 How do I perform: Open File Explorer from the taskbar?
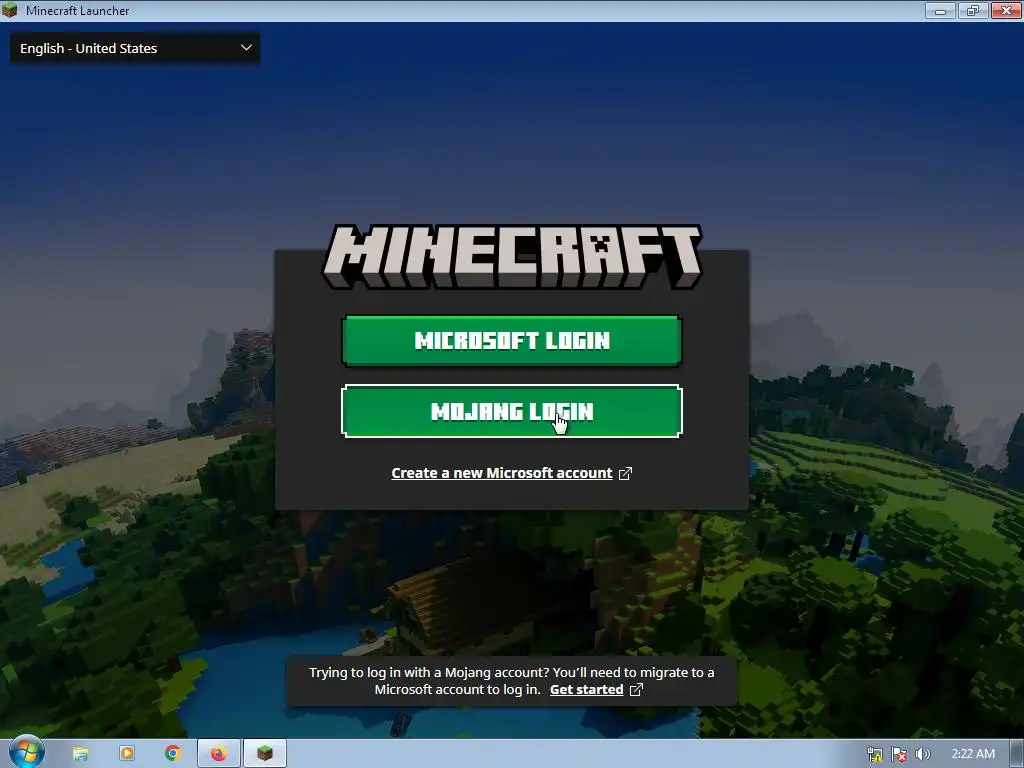(x=80, y=754)
